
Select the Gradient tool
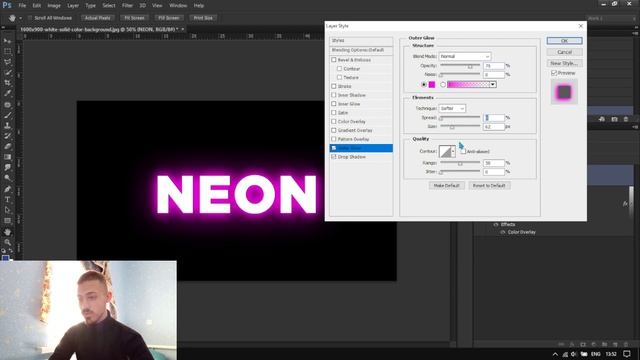click(7, 157)
